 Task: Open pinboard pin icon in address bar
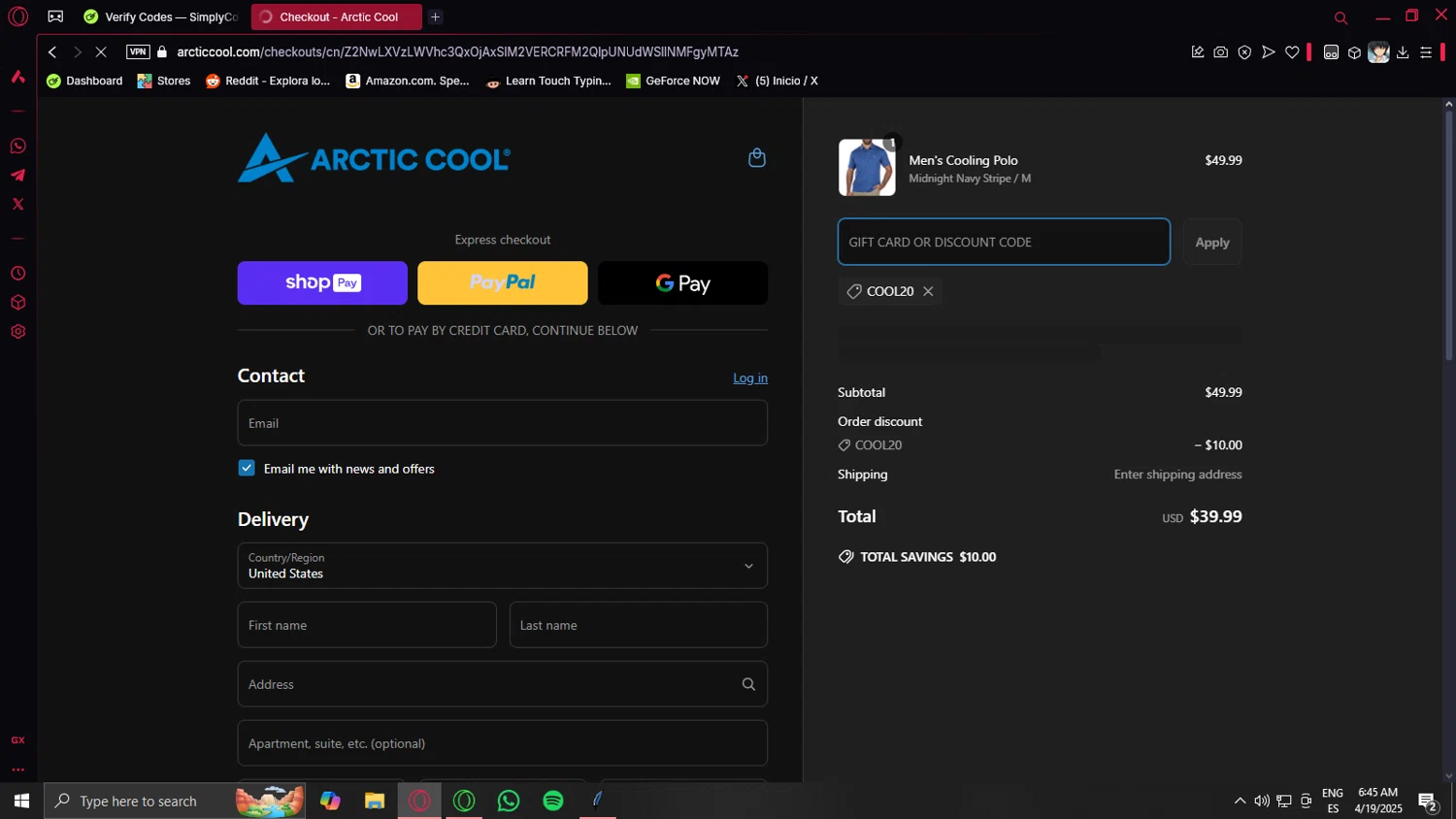[x=1197, y=52]
